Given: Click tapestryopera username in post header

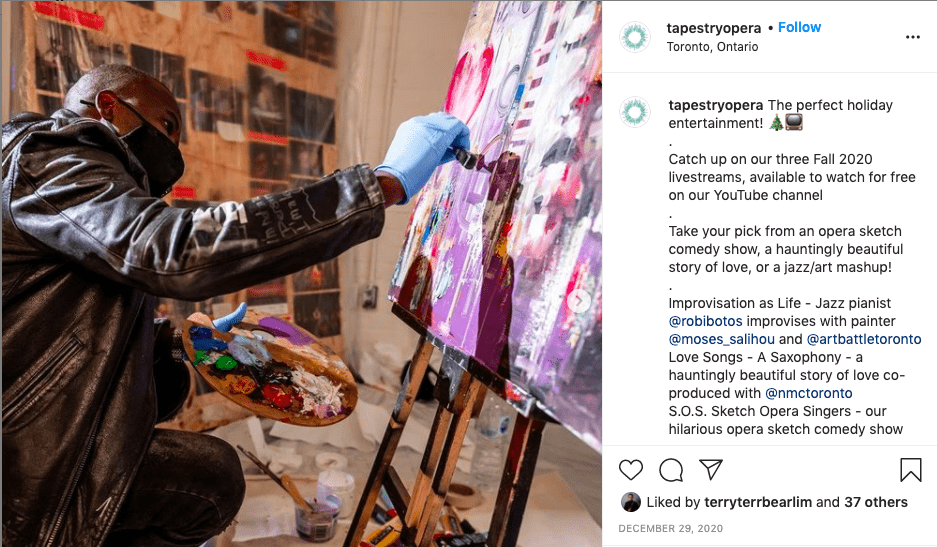Looking at the screenshot, I should click(714, 28).
